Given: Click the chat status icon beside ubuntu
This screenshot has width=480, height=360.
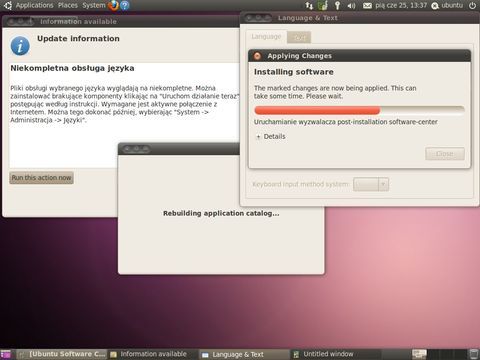Looking at the screenshot, I should (435, 6).
